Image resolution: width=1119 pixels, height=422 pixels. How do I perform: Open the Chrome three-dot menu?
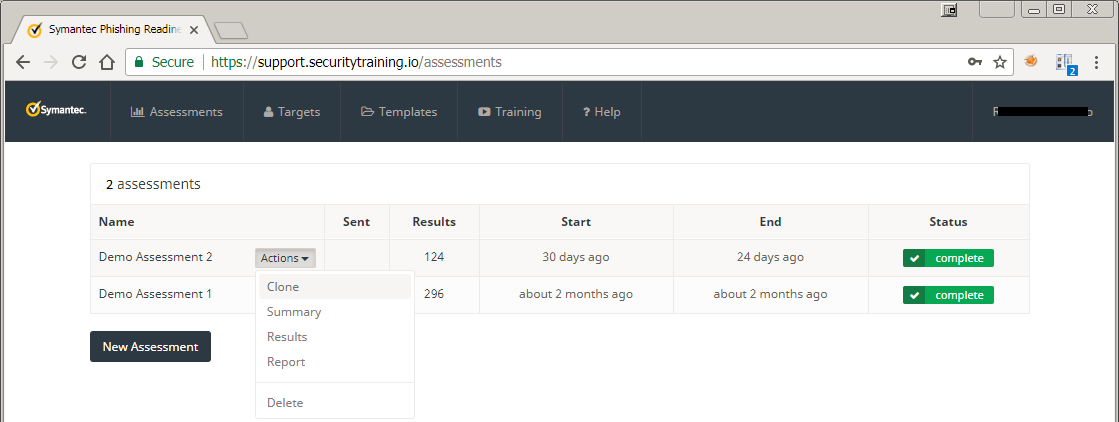pos(1097,62)
